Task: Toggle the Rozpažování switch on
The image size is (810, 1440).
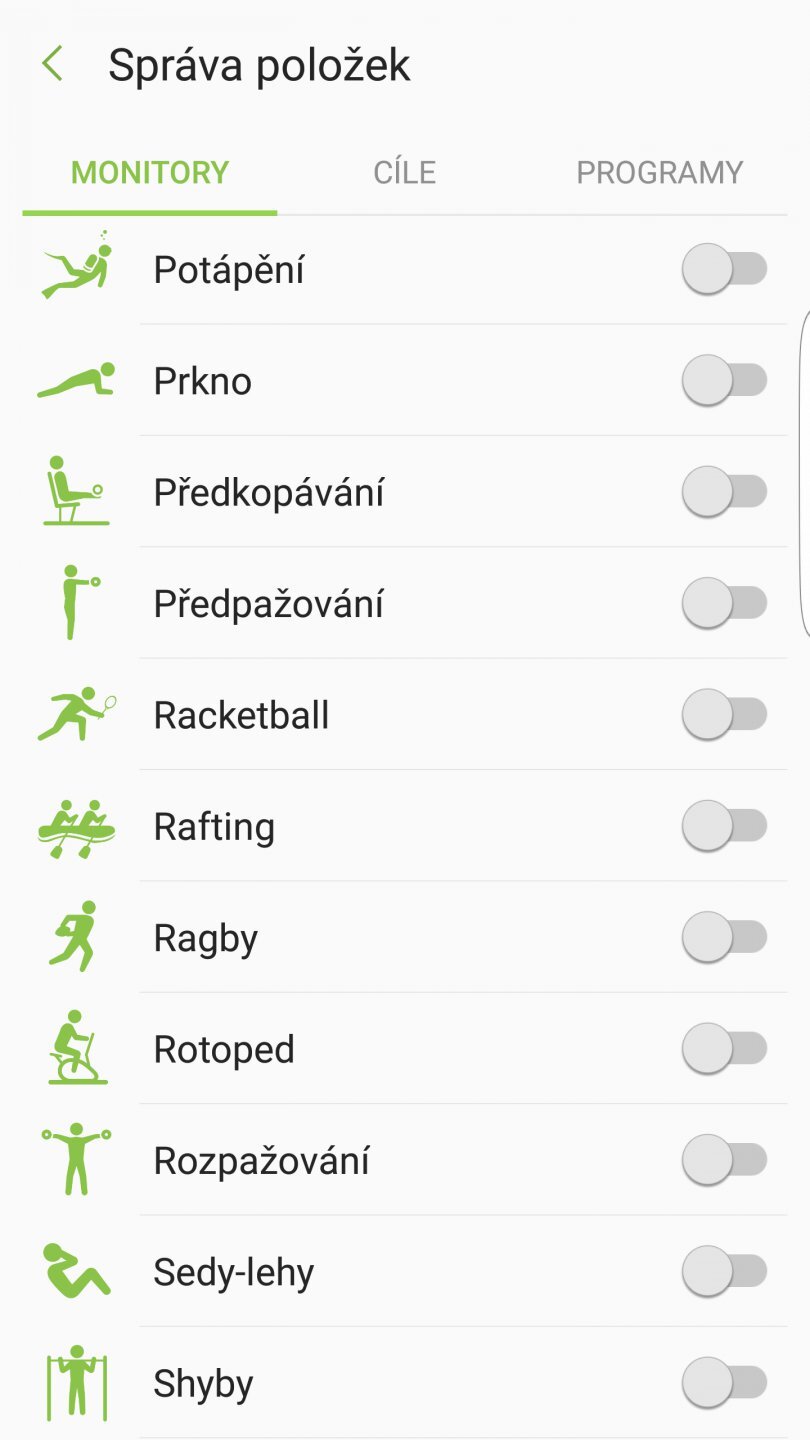Action: pos(725,1160)
